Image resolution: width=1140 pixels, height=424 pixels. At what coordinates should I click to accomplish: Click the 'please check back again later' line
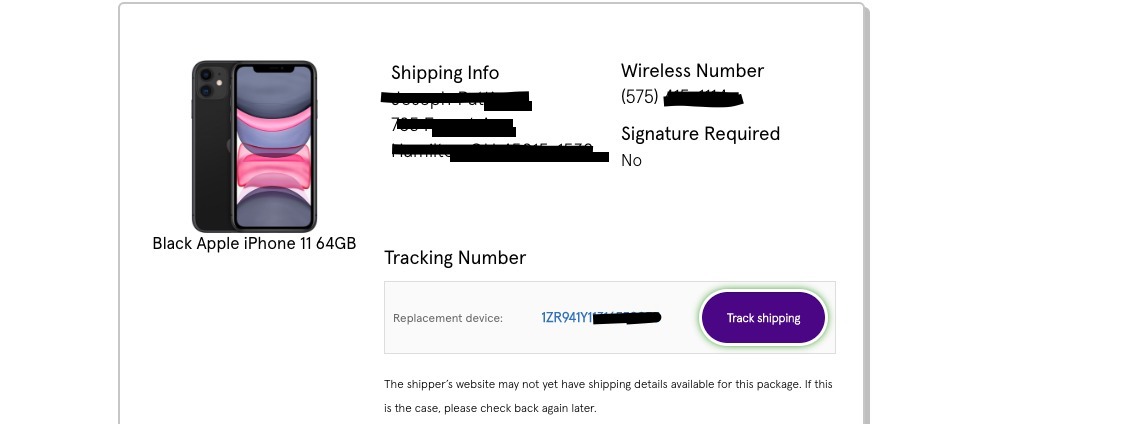coord(490,409)
